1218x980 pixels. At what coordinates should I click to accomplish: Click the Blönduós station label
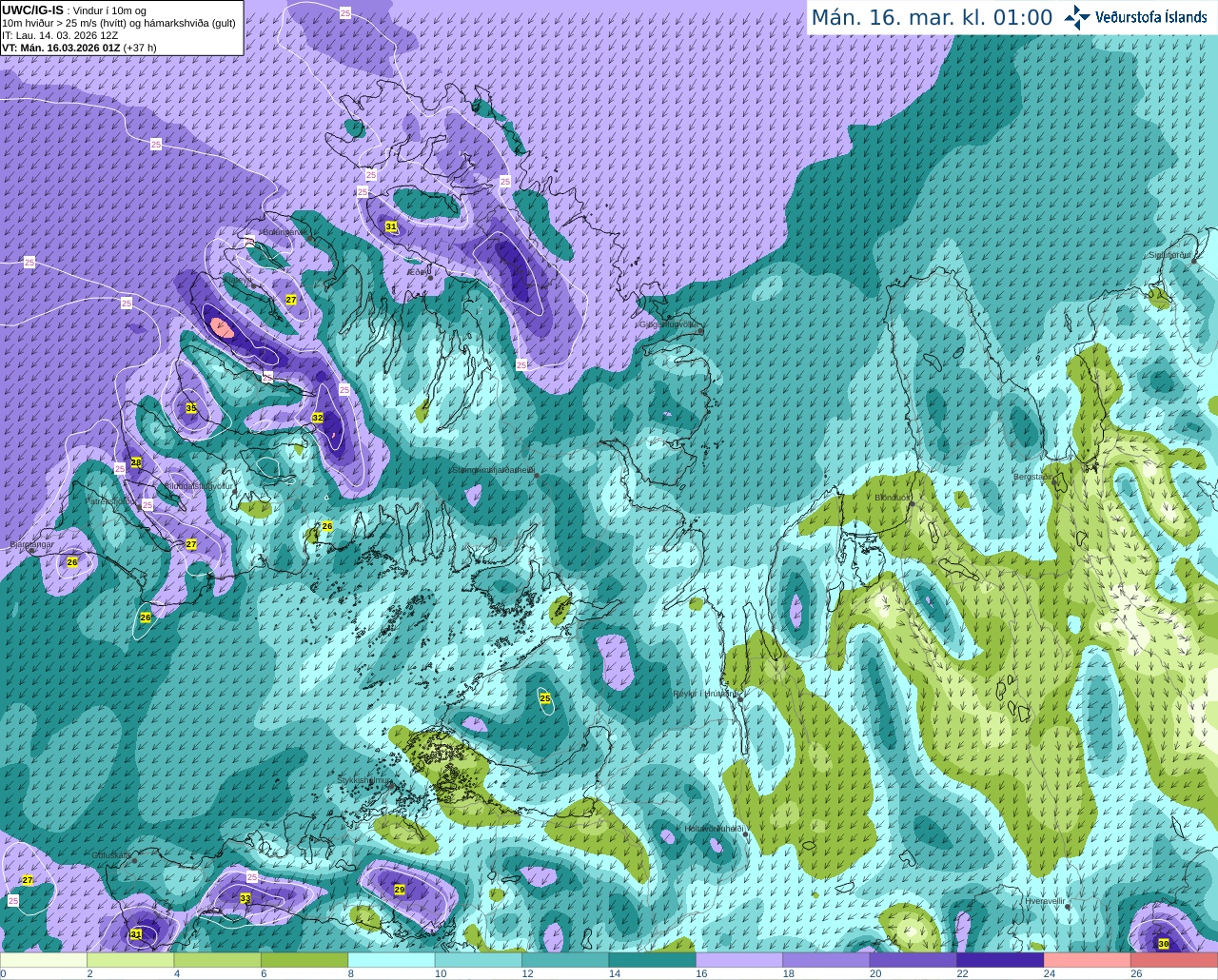point(893,498)
